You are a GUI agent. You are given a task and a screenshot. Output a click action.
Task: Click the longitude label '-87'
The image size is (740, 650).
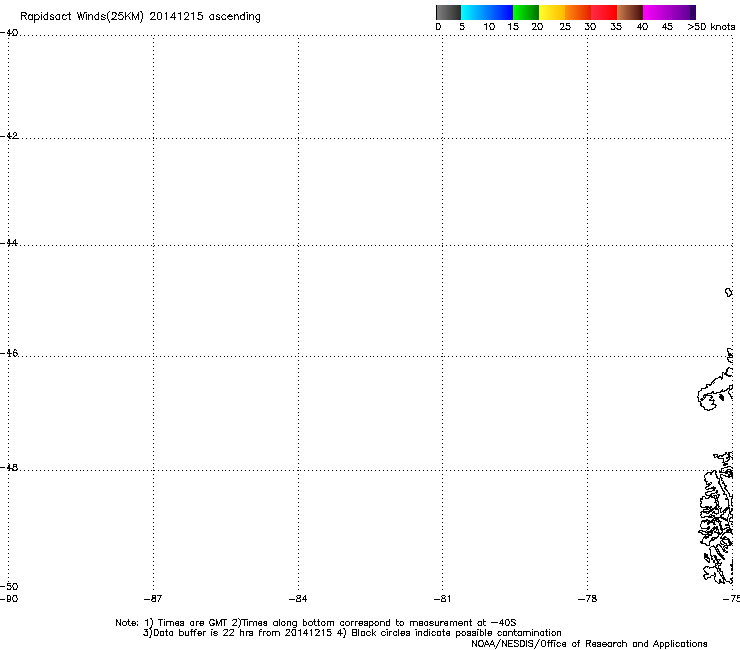coord(153,599)
